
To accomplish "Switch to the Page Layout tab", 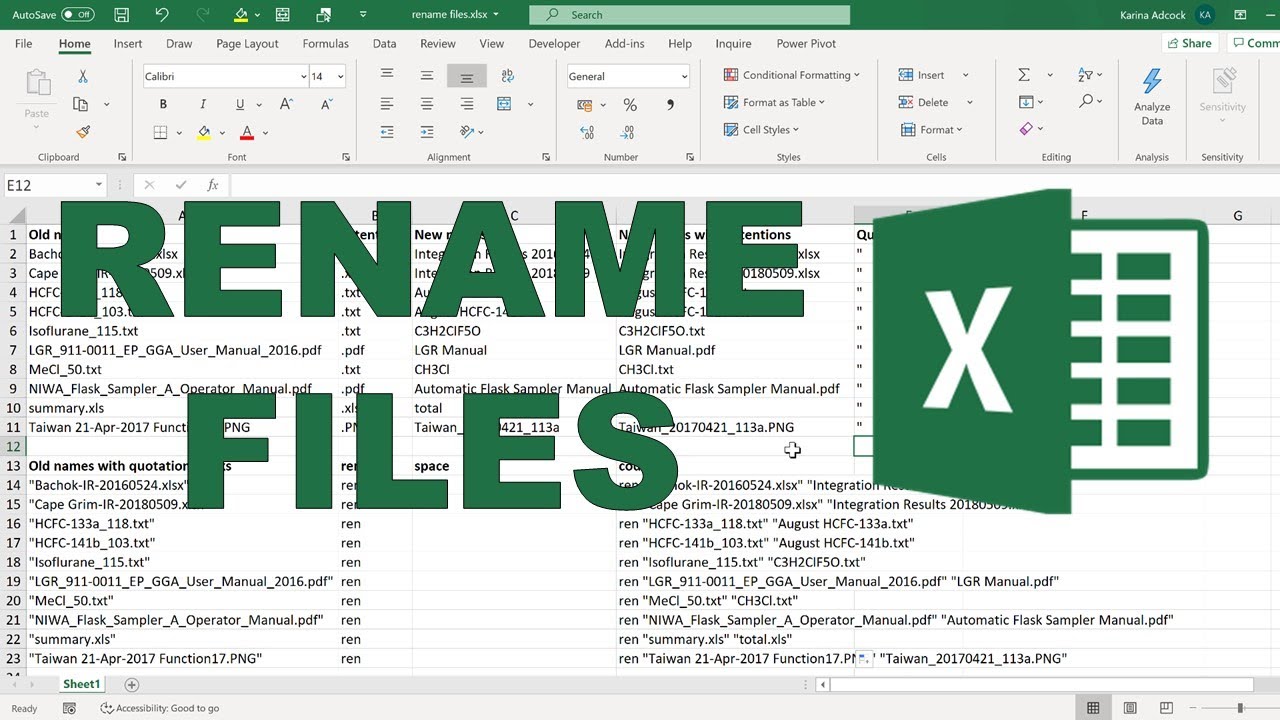I will pos(247,44).
